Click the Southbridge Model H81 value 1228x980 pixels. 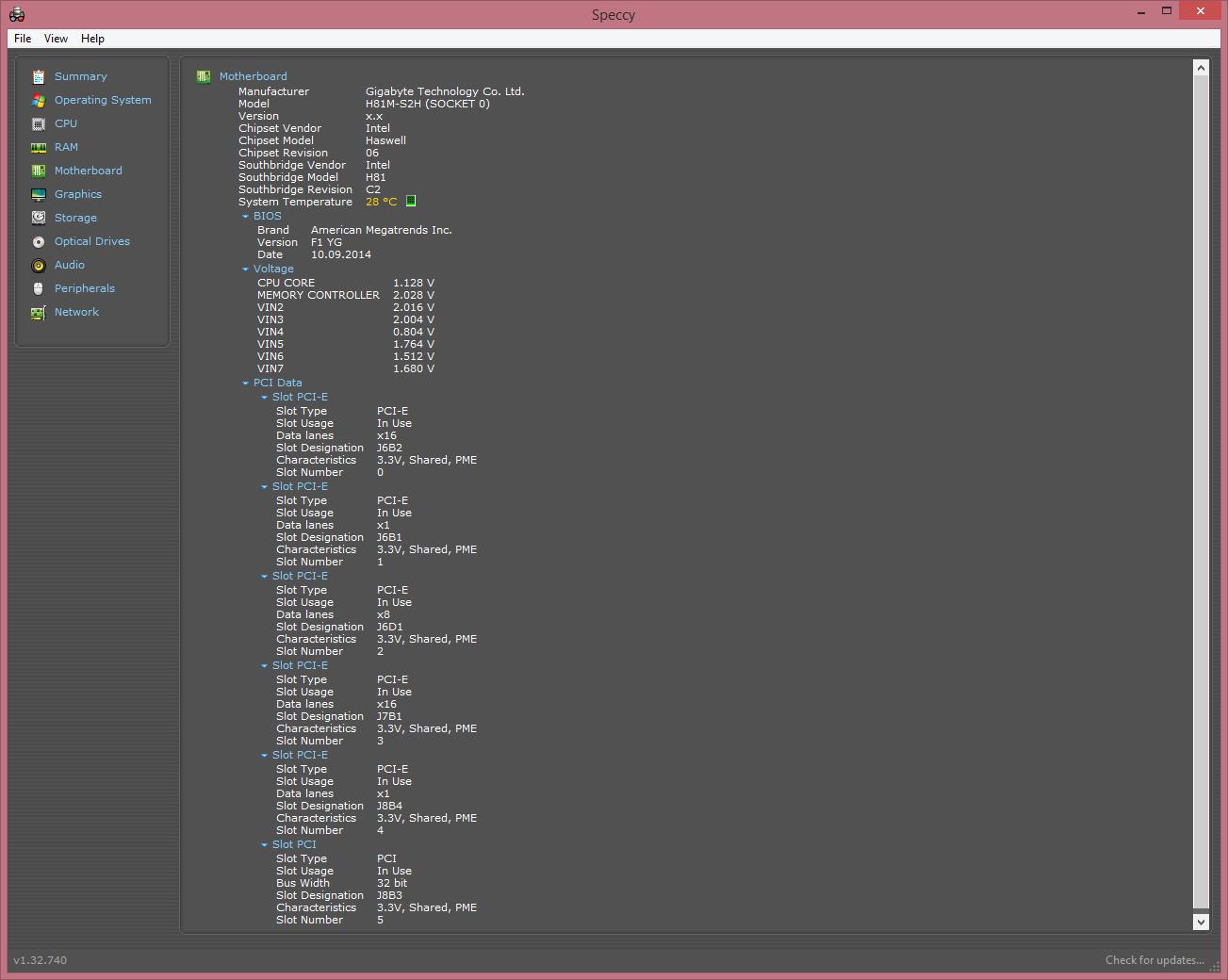pyautogui.click(x=376, y=177)
